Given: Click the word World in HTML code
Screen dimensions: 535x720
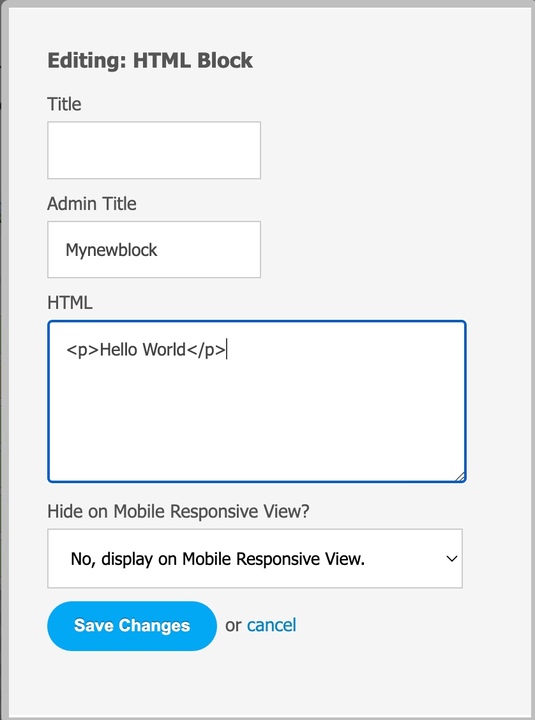Looking at the screenshot, I should click(x=164, y=349).
